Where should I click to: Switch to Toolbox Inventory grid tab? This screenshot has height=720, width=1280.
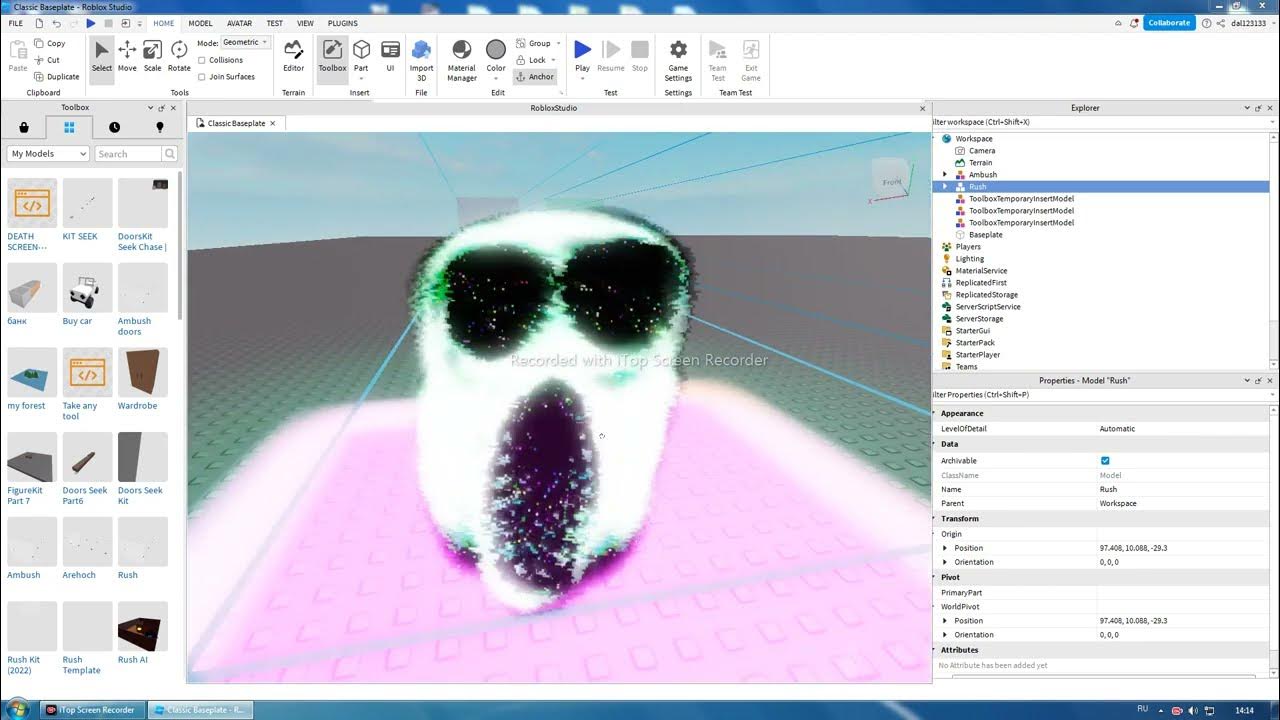pos(69,127)
